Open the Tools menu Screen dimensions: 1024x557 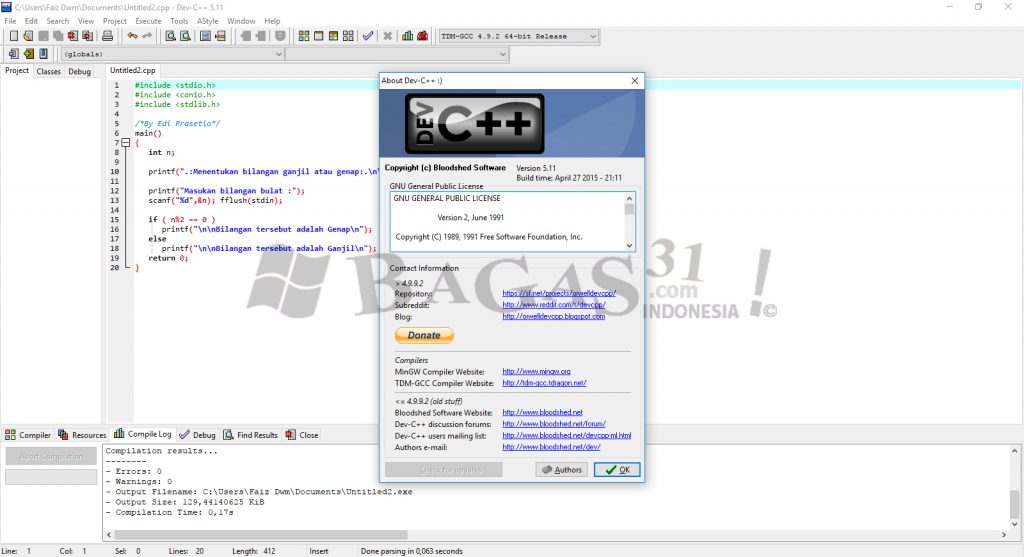pyautogui.click(x=179, y=21)
